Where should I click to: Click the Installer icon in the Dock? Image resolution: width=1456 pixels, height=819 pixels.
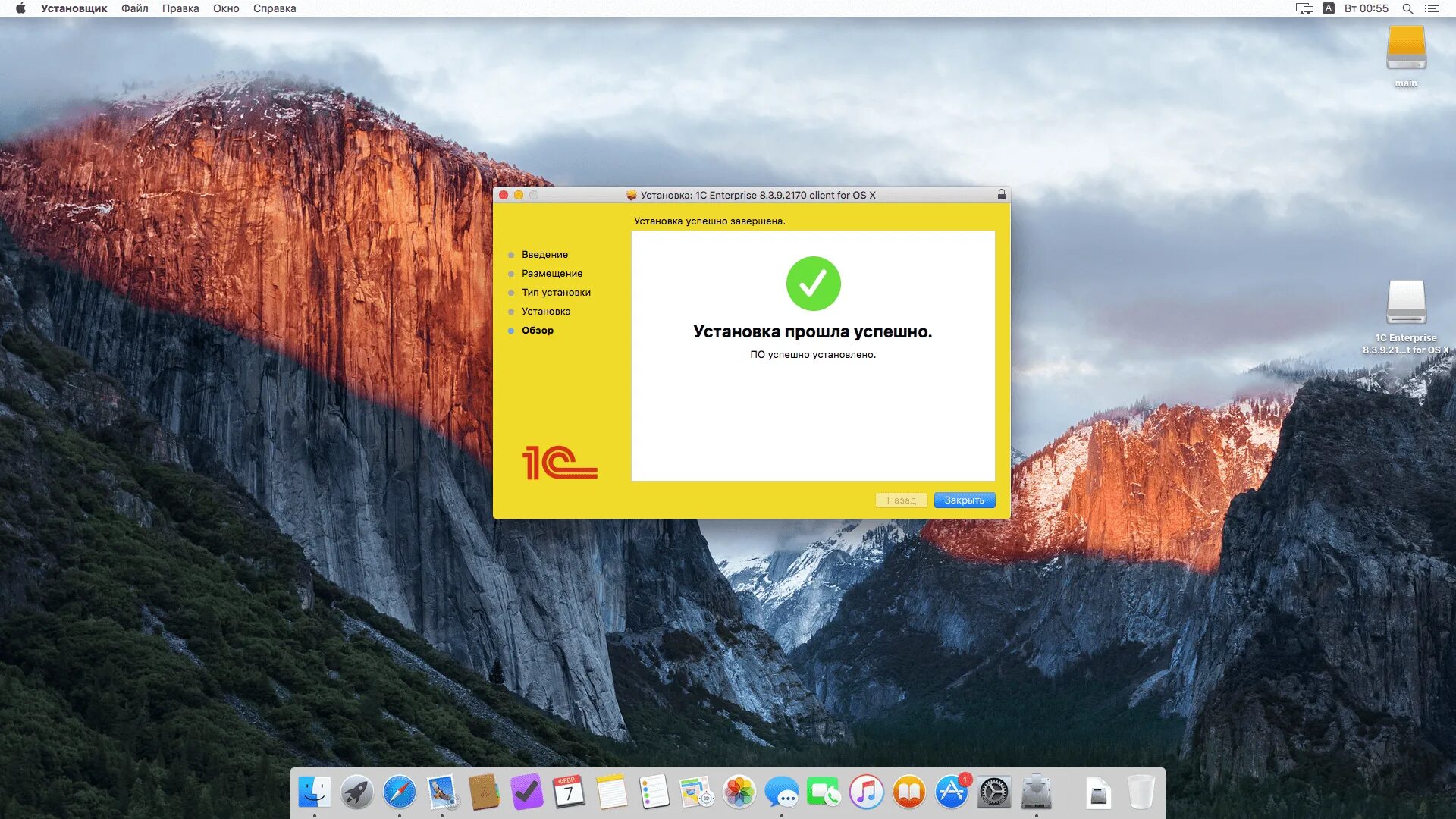[1036, 792]
